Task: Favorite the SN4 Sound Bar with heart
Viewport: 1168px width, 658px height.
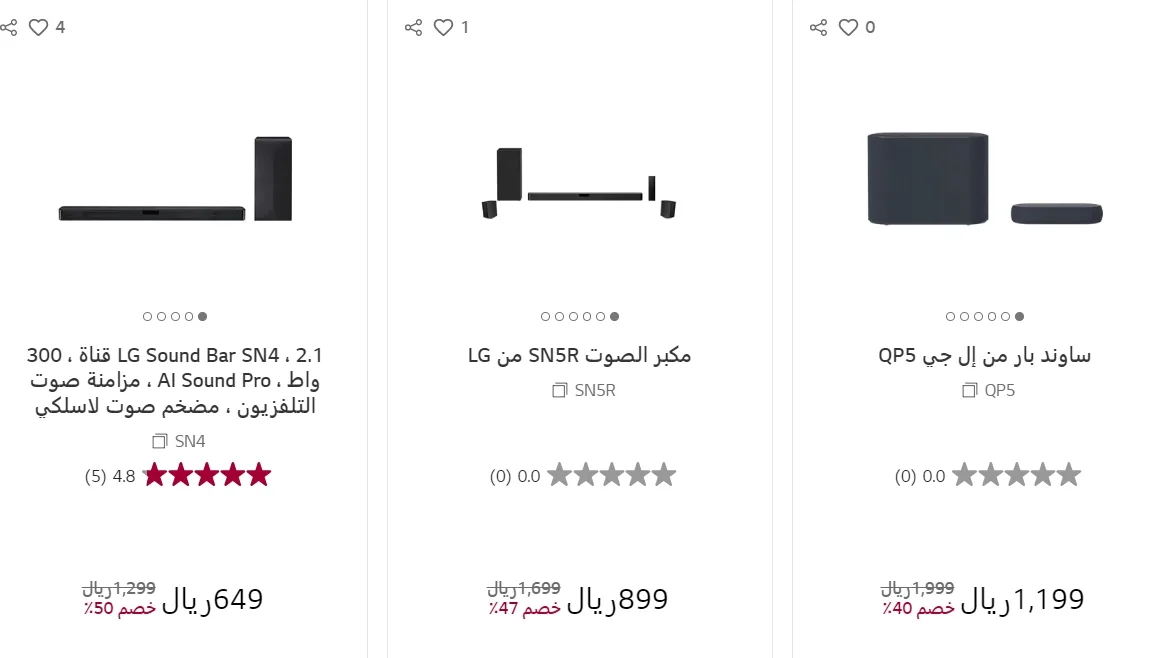Action: 38,28
